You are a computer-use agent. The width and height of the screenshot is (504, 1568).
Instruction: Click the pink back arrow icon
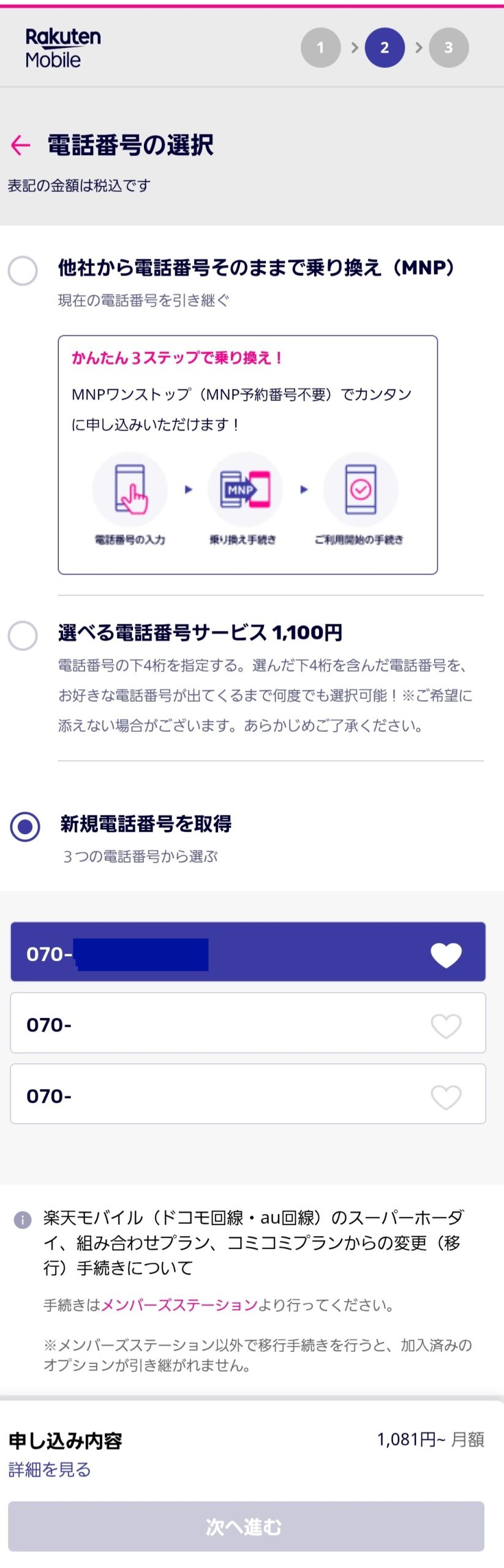[x=20, y=145]
